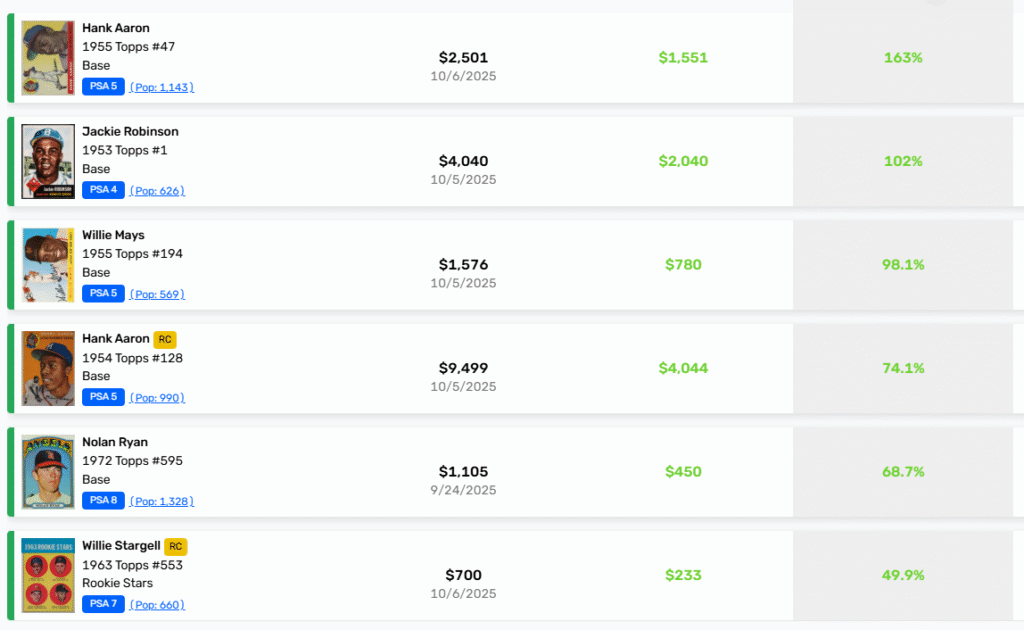Click the PSA 8 badge for Nolan Ryan
Screen dimensions: 1024x630
point(103,501)
